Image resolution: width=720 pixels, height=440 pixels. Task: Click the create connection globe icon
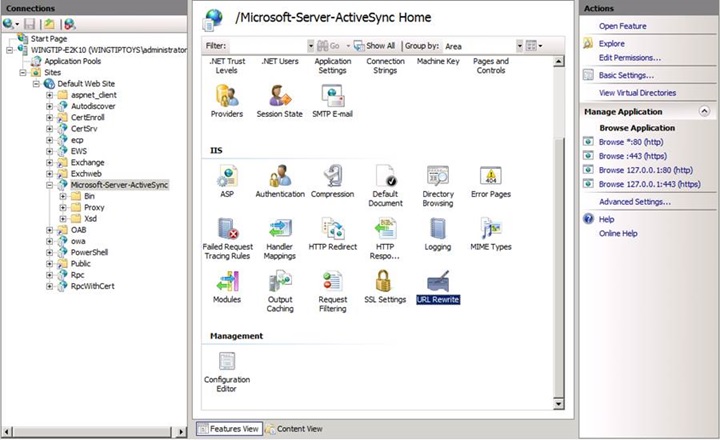(8, 24)
